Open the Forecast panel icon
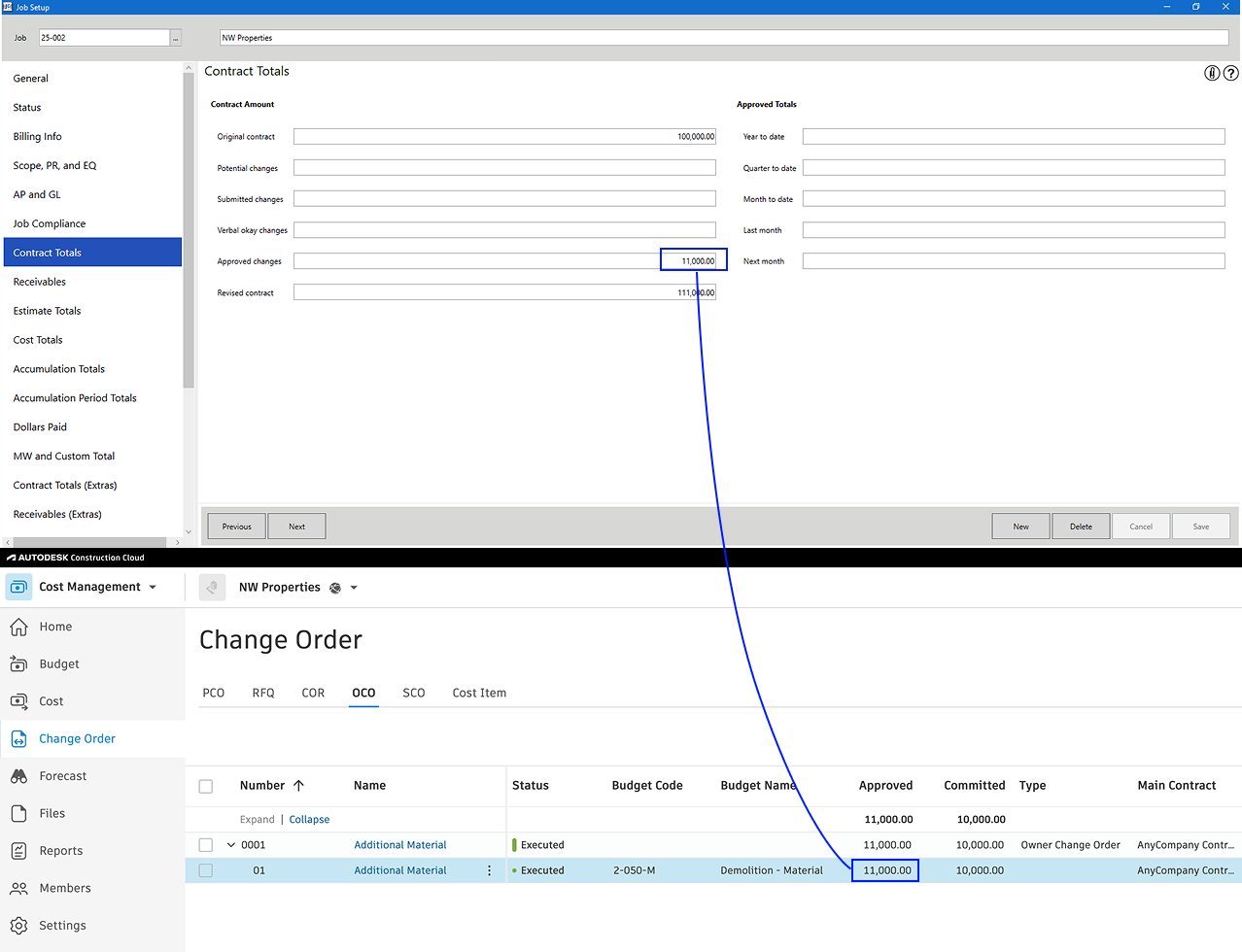The height and width of the screenshot is (952, 1242). point(19,775)
